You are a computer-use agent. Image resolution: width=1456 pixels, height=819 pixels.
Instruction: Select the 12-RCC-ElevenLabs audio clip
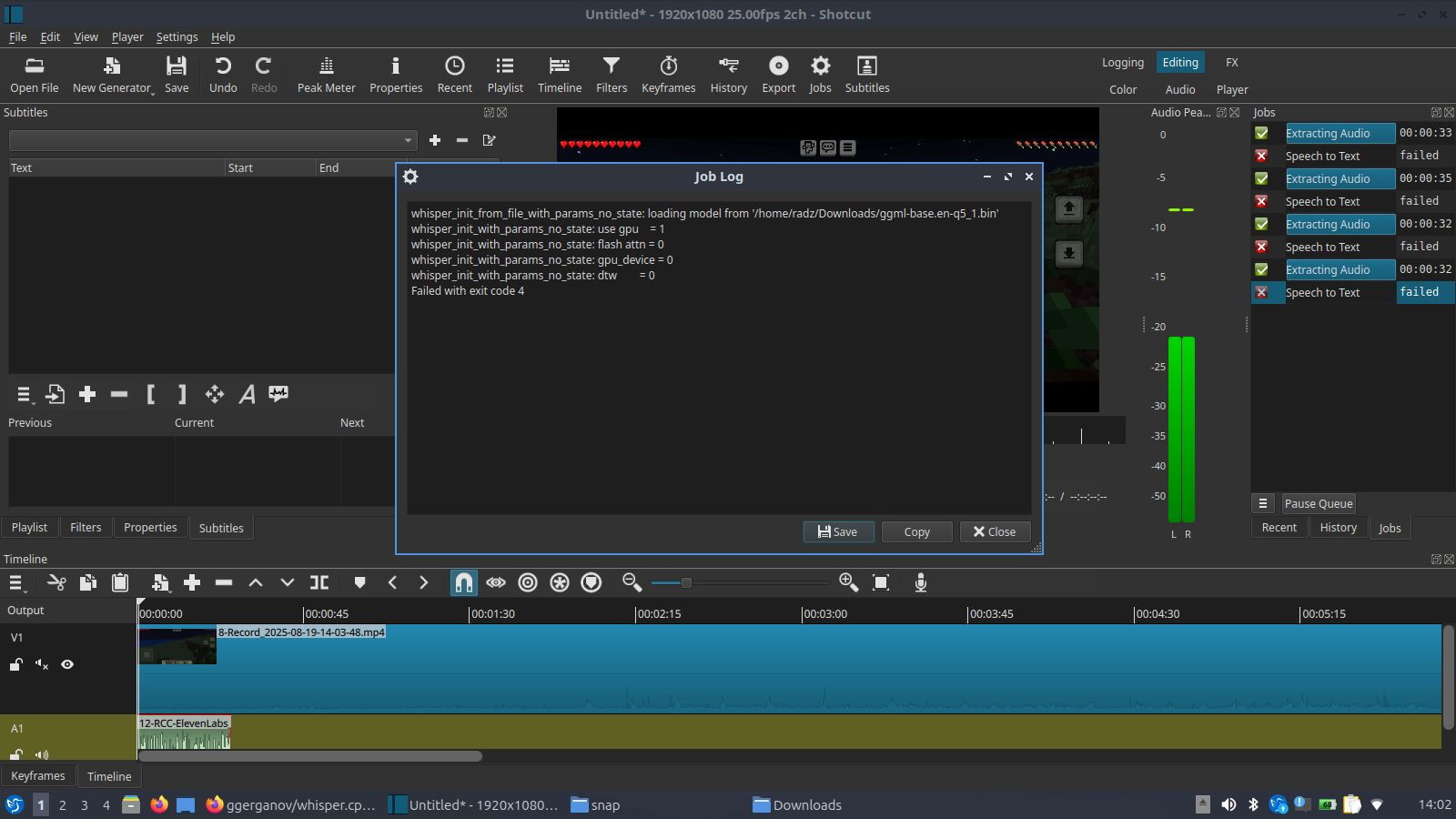(x=182, y=735)
